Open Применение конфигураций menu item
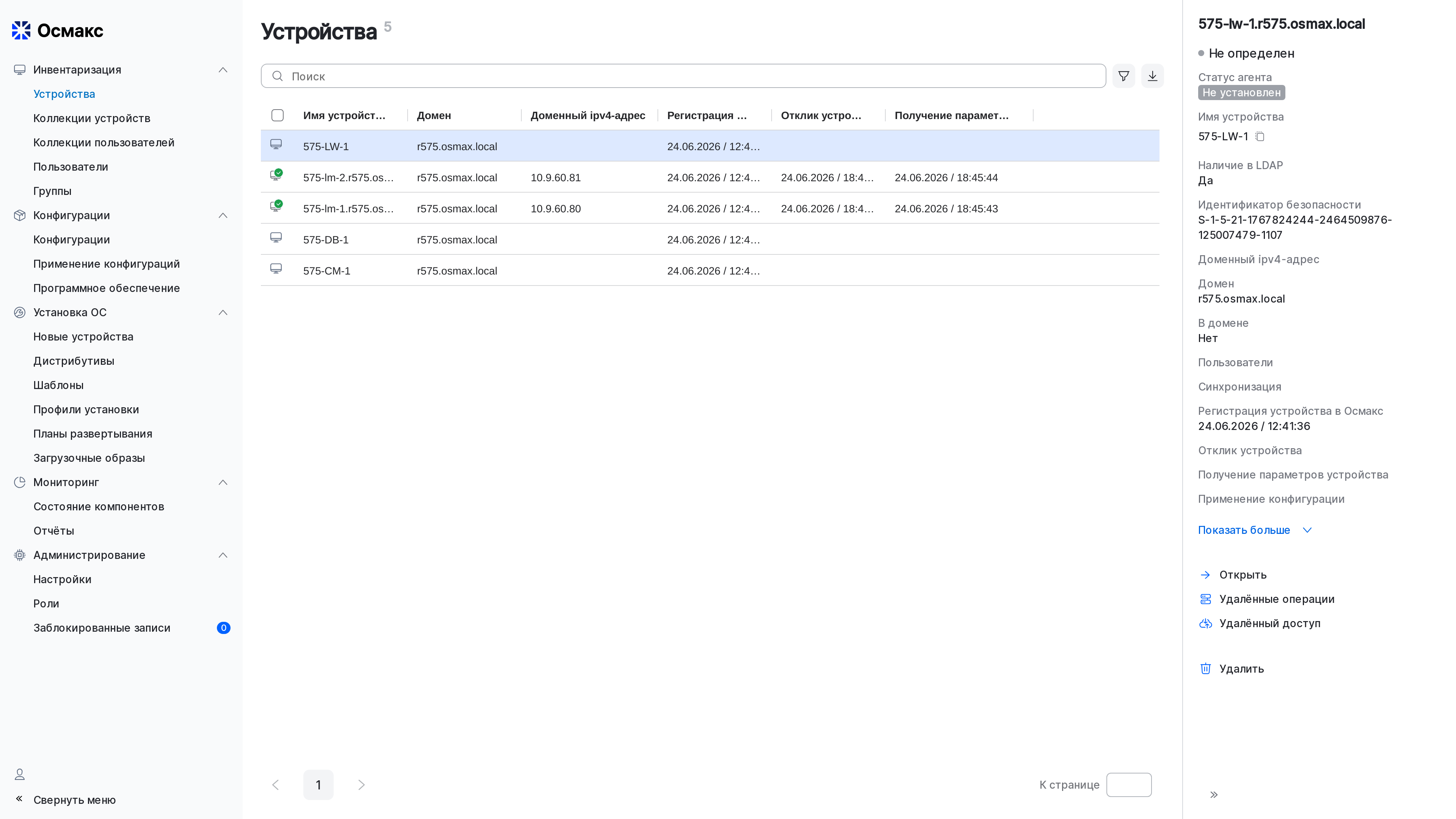The height and width of the screenshot is (819, 1456). coord(106,264)
